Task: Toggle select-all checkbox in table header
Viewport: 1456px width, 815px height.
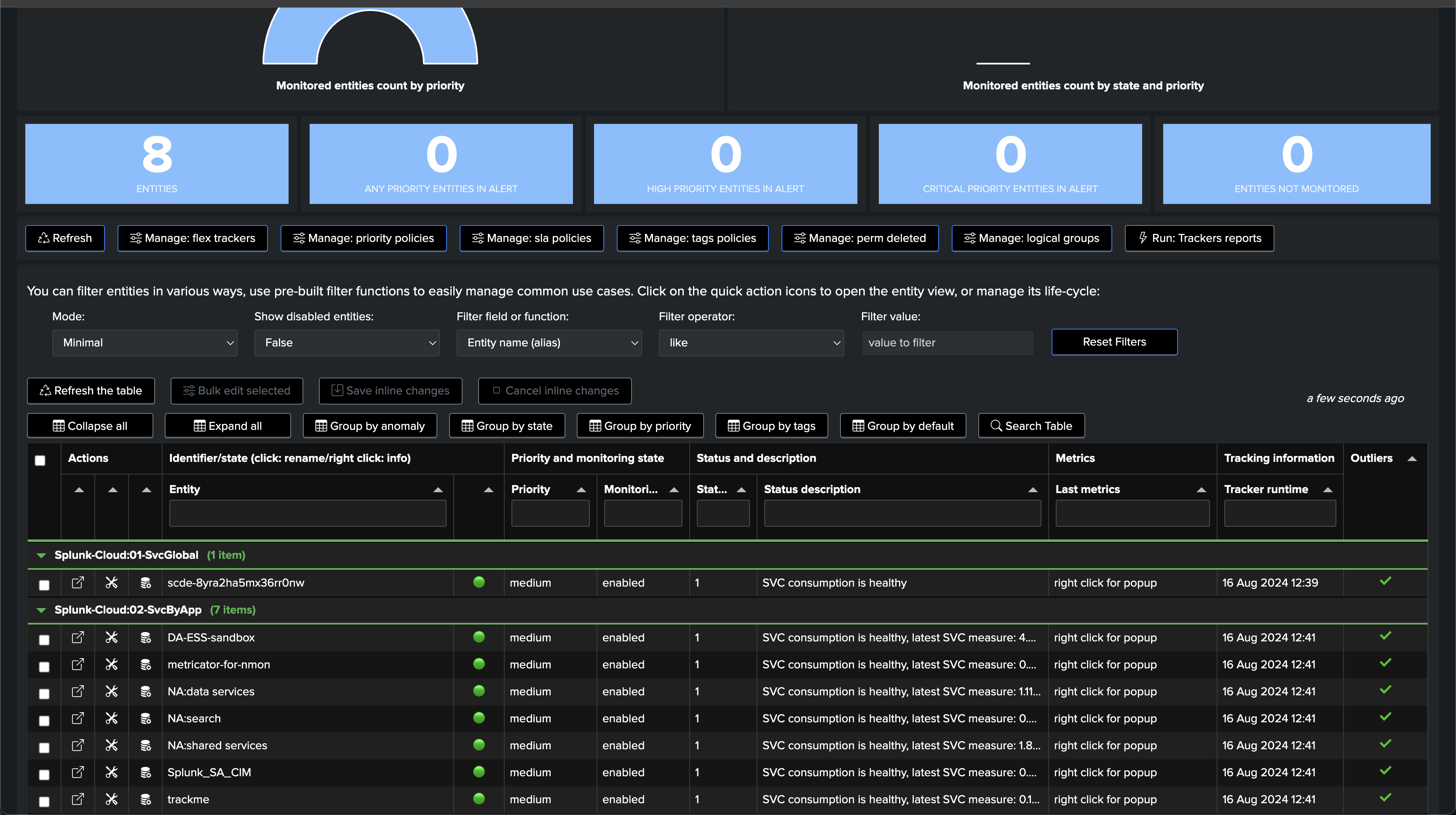Action: [x=40, y=460]
